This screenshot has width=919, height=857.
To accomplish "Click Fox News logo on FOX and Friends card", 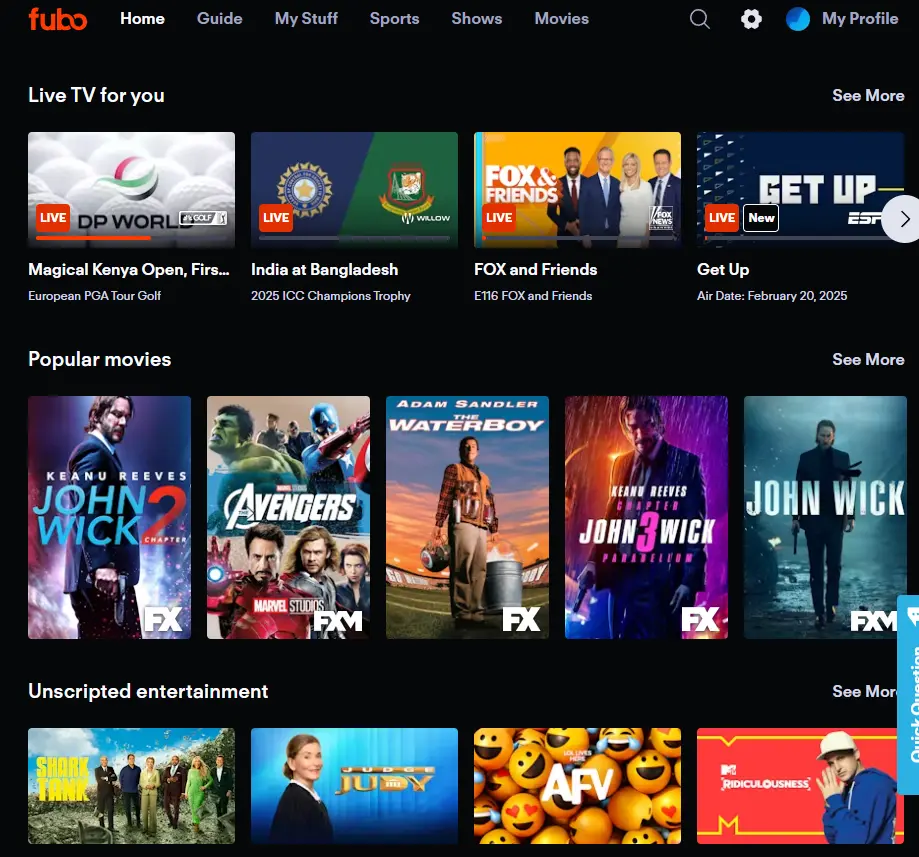I will (661, 217).
